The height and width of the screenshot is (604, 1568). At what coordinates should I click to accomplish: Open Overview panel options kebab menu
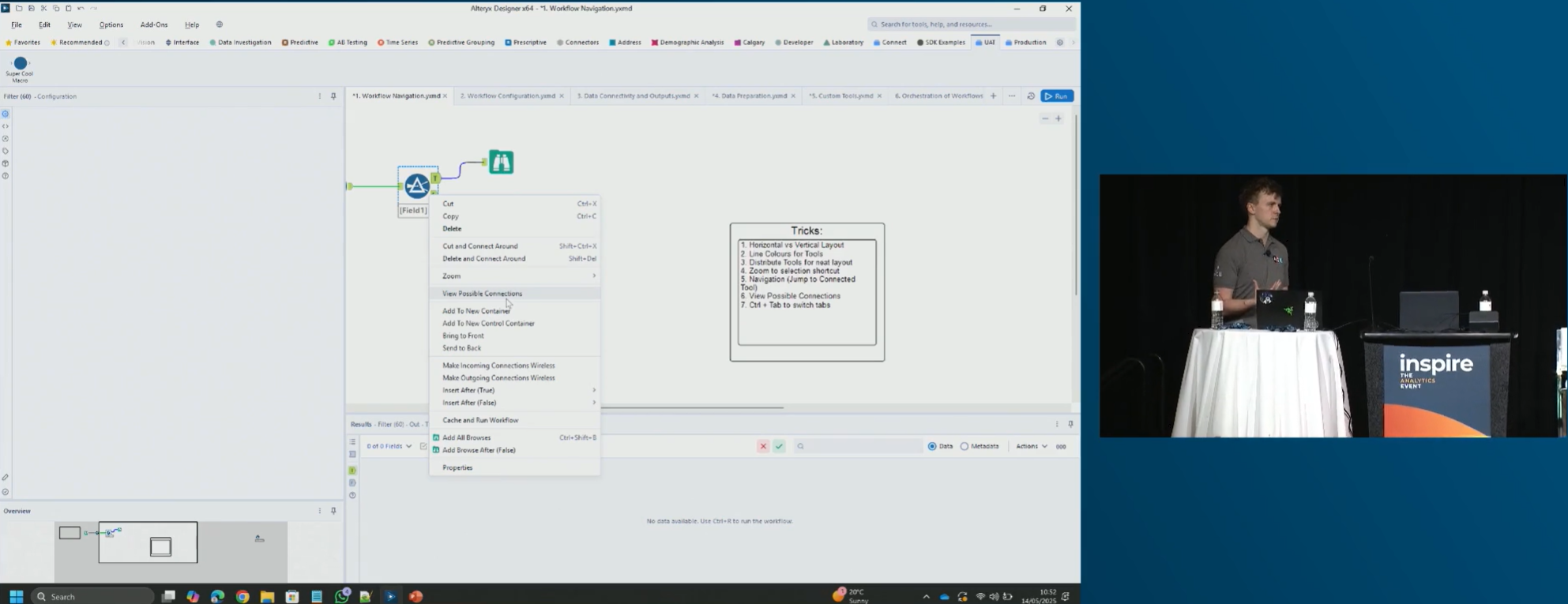click(320, 511)
